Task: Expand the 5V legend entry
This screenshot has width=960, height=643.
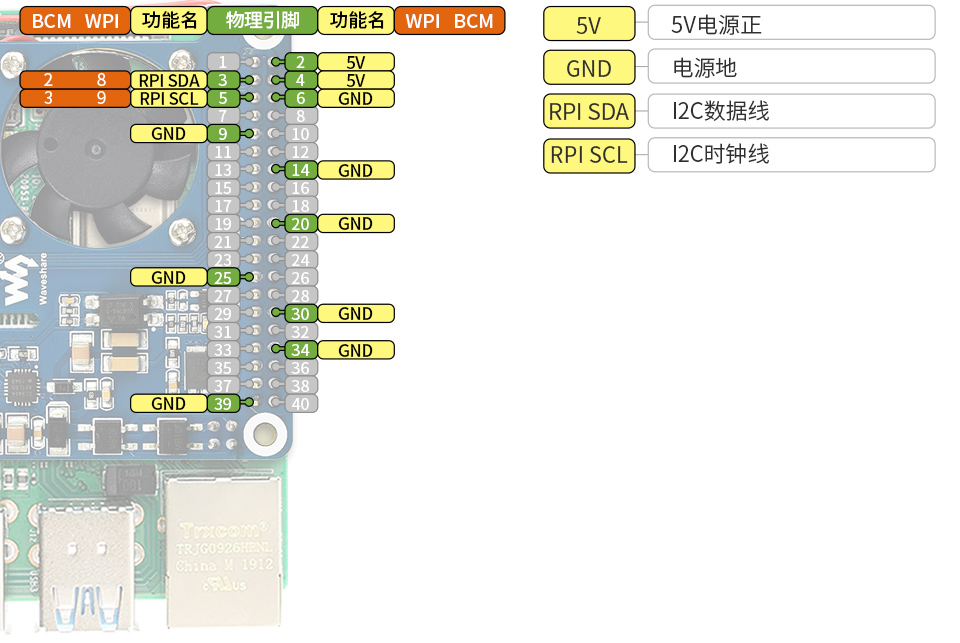Action: pos(589,24)
